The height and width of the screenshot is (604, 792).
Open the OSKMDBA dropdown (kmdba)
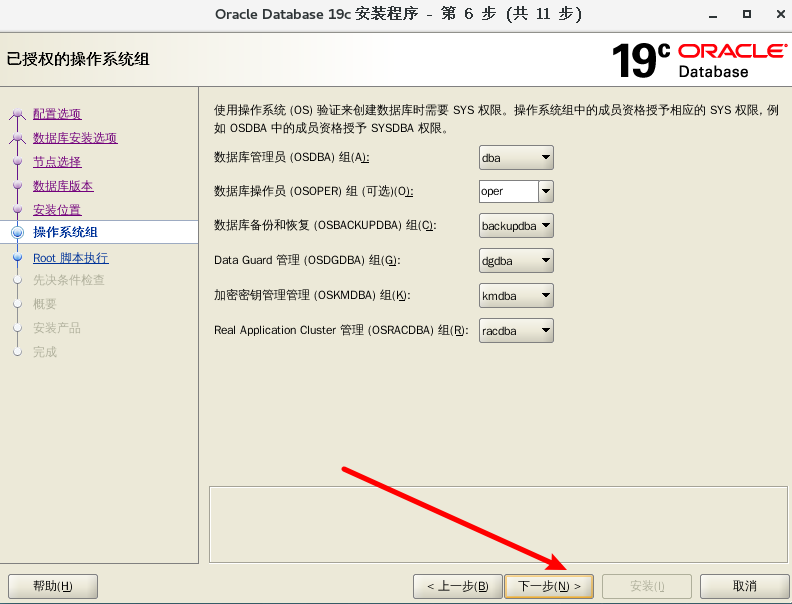click(516, 295)
